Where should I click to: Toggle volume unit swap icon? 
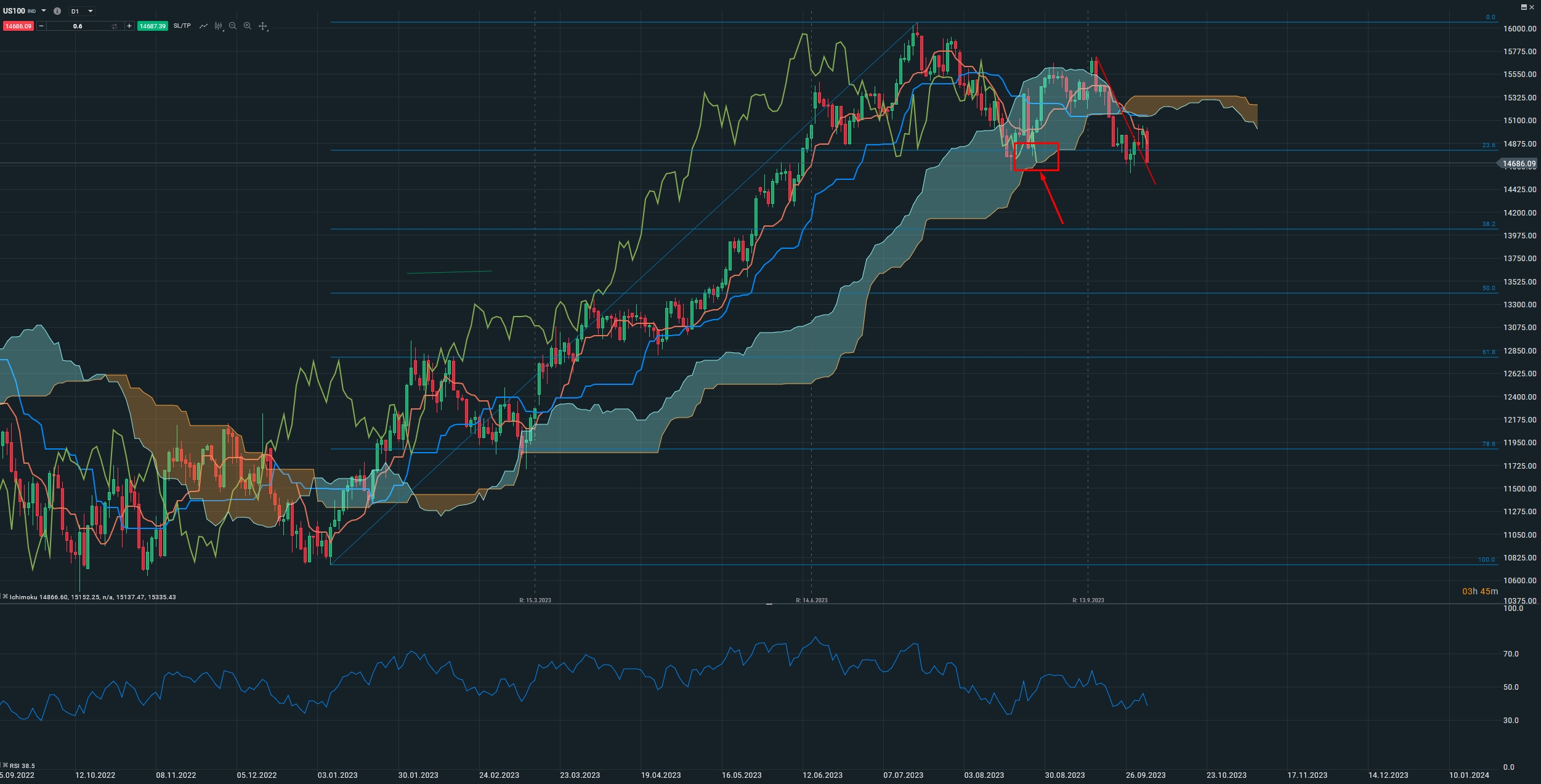click(115, 26)
